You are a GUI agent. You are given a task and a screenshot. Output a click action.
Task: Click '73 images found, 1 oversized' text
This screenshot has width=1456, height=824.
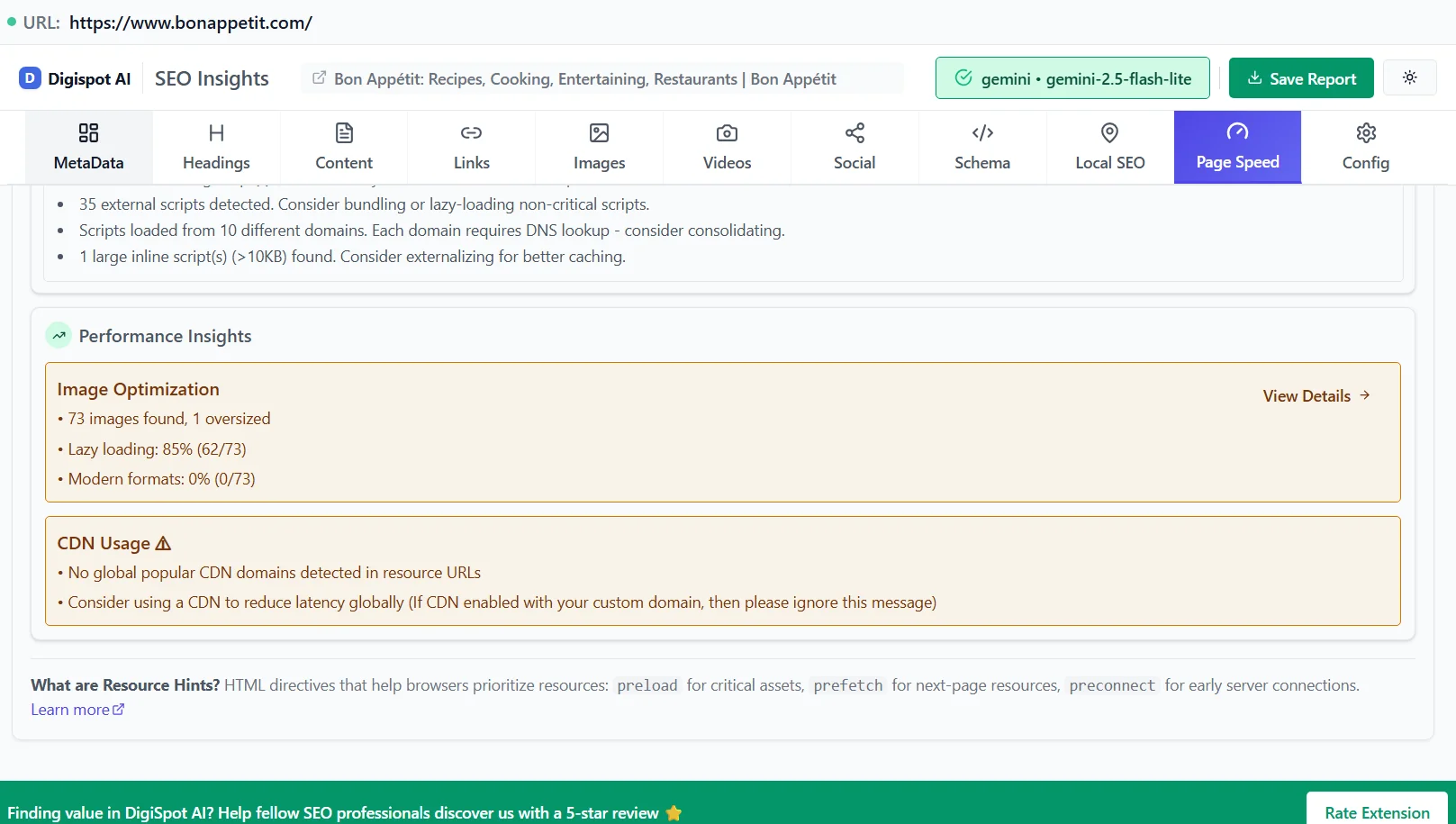169,419
